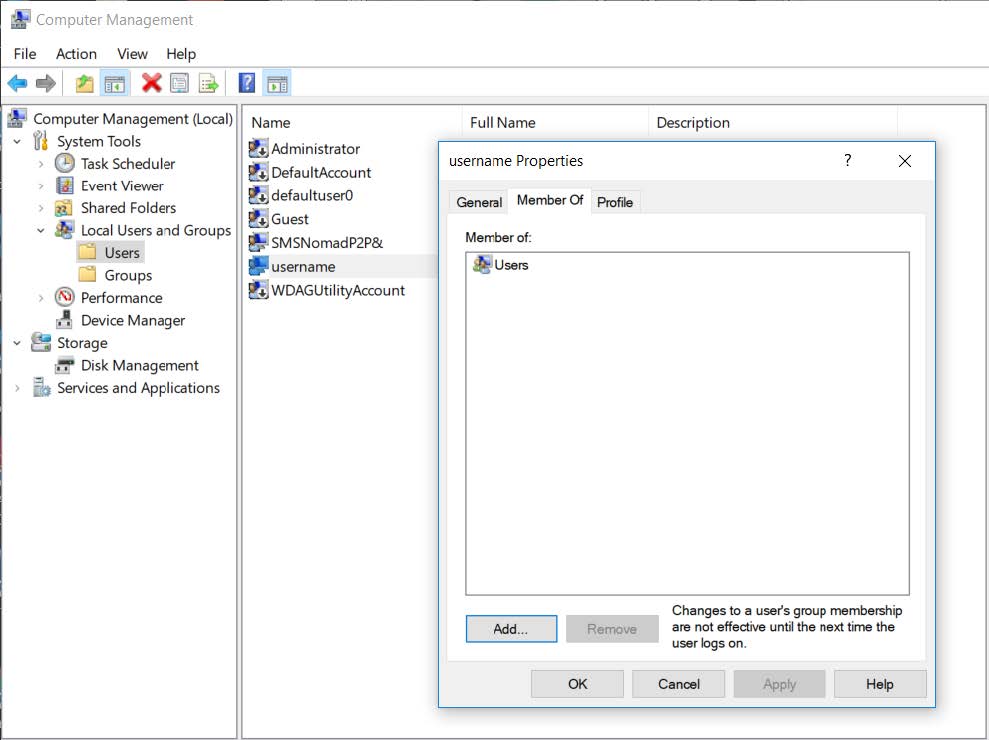Viewport: 989px width, 740px height.
Task: Open Properties via the toolbar icon
Action: [x=178, y=82]
